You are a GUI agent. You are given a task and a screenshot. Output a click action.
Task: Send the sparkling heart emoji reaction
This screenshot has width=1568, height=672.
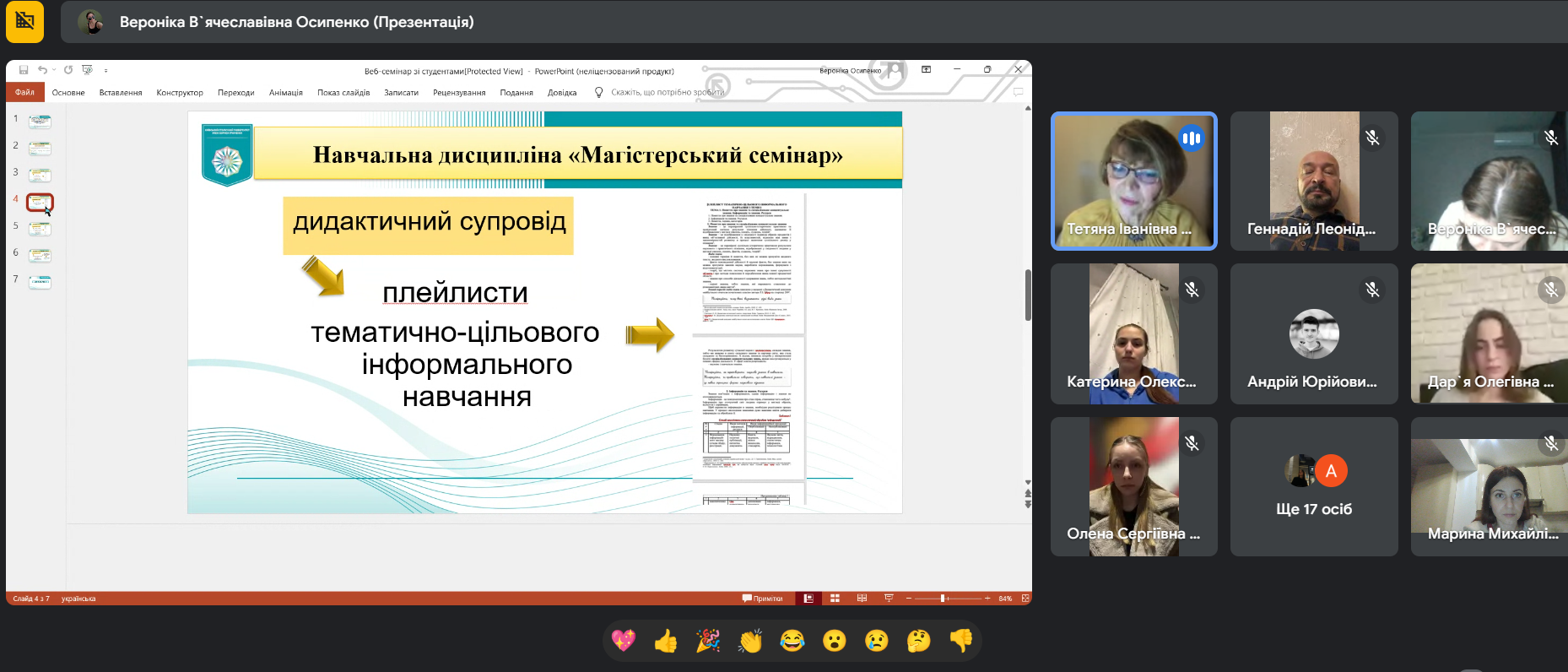click(x=624, y=641)
